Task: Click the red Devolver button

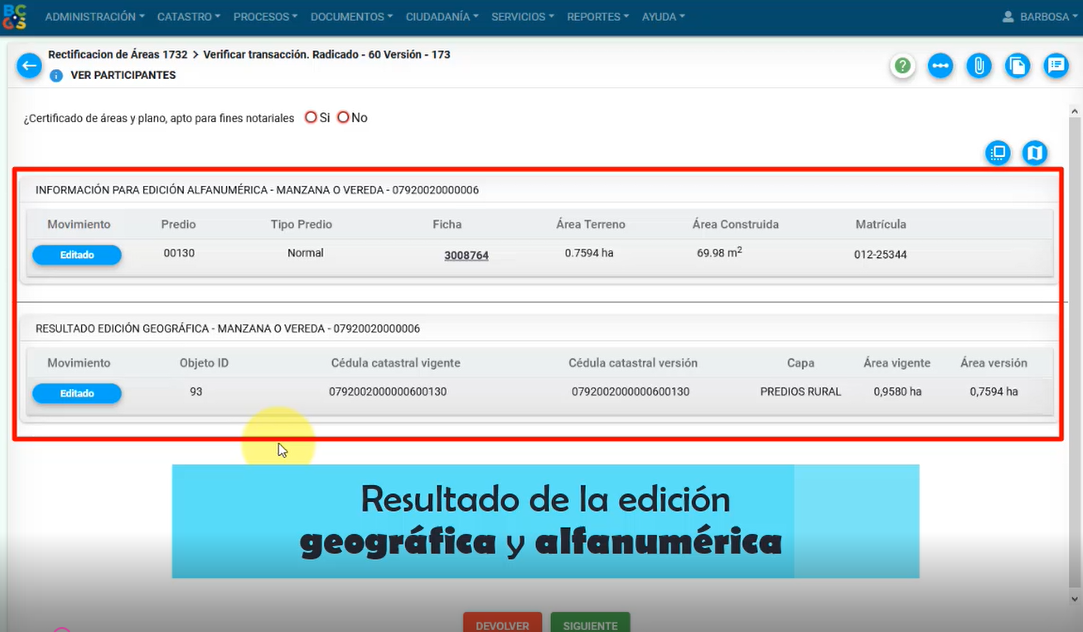Action: [502, 624]
